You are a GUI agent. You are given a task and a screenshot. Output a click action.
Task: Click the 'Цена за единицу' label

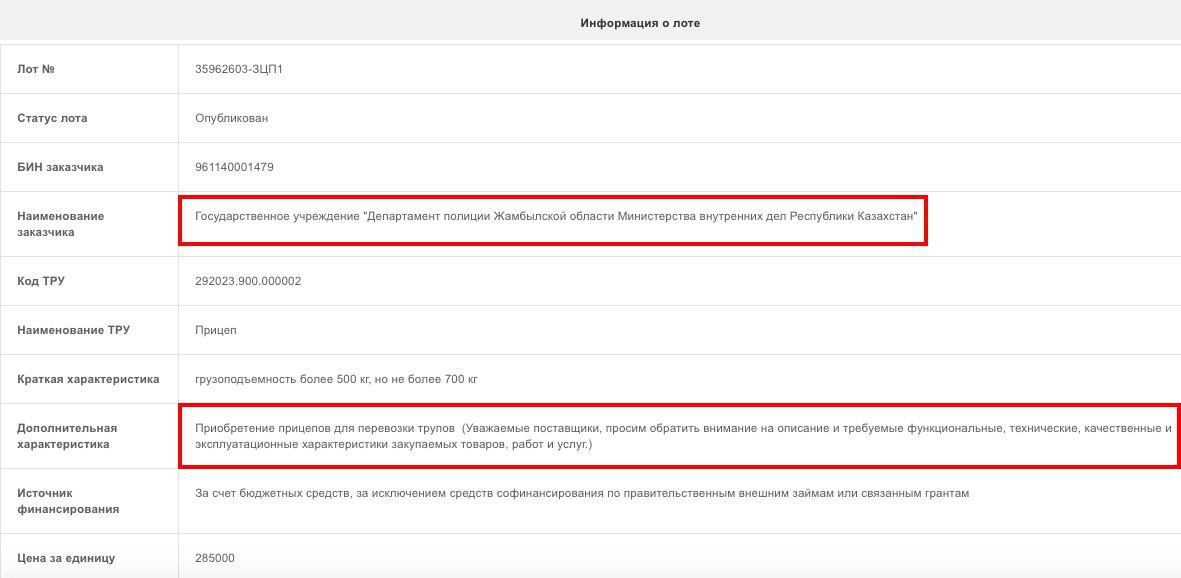tap(66, 558)
